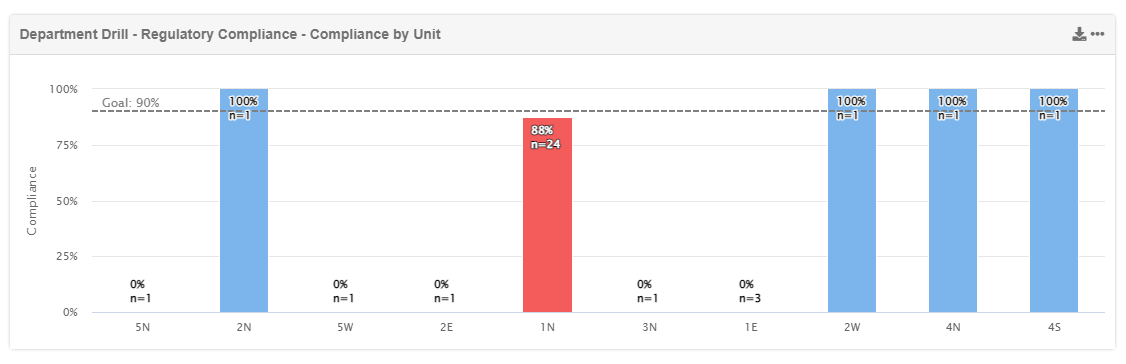Screen dimensions: 1126x364
Task: Click the chart title text
Action: click(230, 34)
